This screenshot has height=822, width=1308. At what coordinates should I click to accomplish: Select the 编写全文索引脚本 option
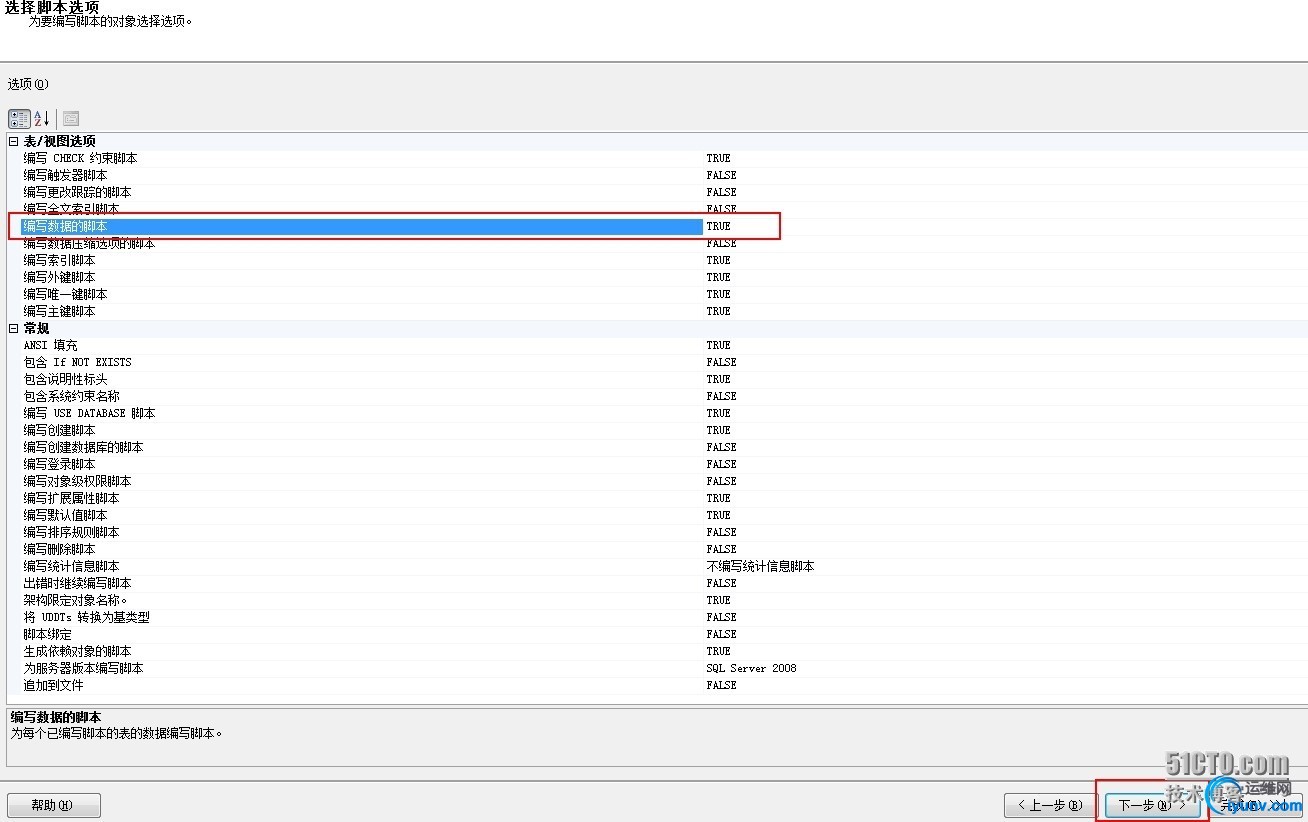(72, 209)
